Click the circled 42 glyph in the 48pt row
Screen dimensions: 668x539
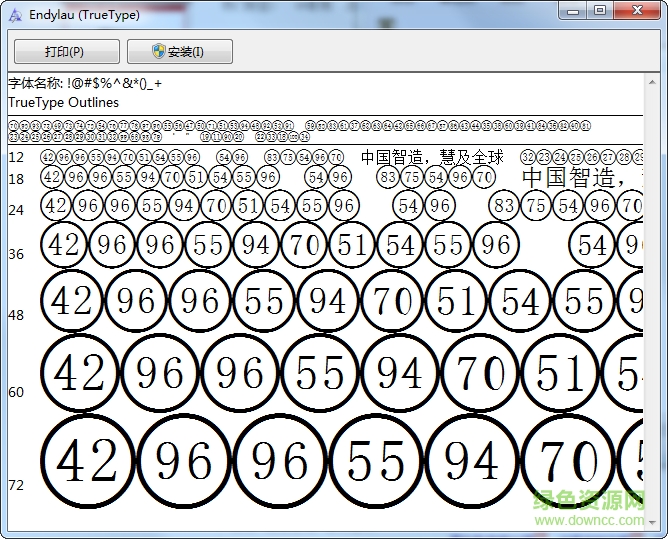[x=72, y=301]
